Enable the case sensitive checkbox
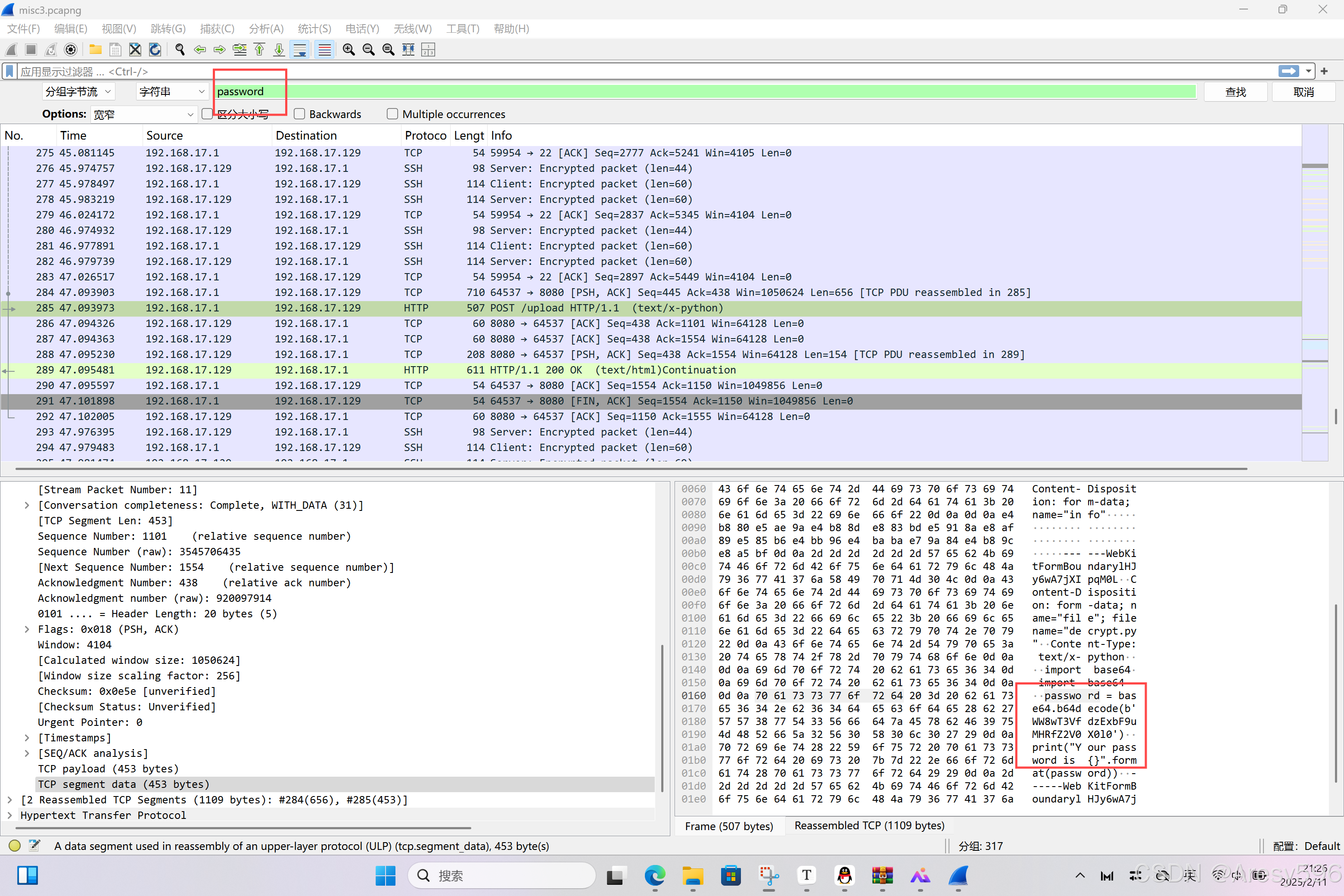 pos(208,114)
